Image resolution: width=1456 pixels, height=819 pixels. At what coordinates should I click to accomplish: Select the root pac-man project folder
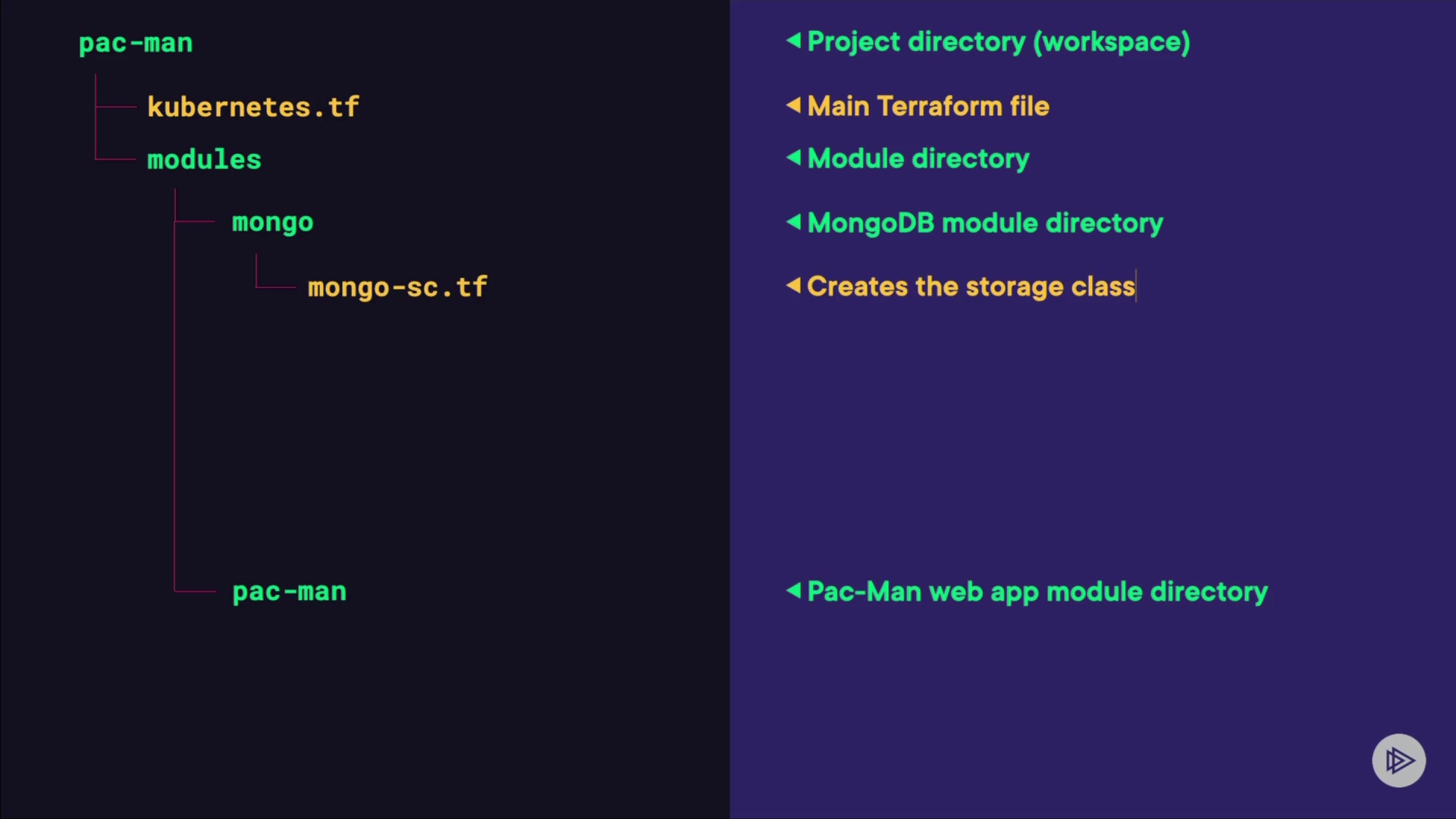(x=136, y=43)
